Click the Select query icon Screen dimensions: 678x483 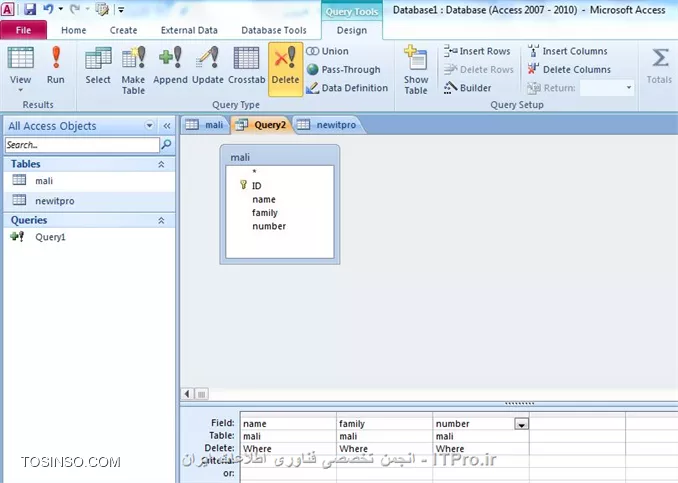(98, 68)
